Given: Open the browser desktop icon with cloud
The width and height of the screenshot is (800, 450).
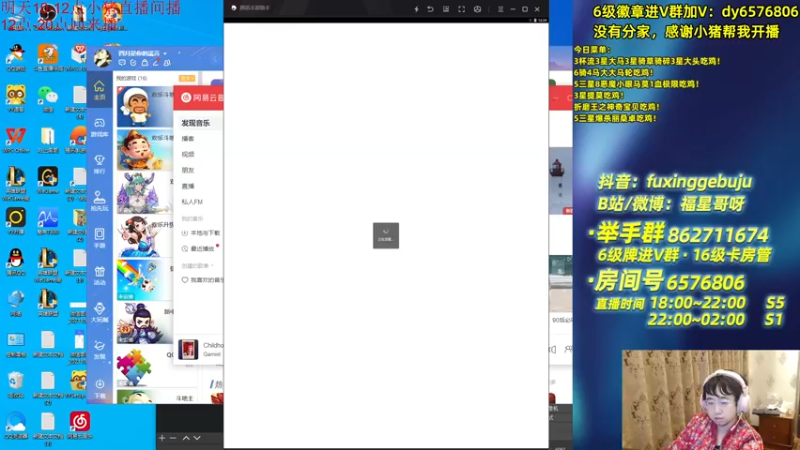Looking at the screenshot, I should point(16,426).
